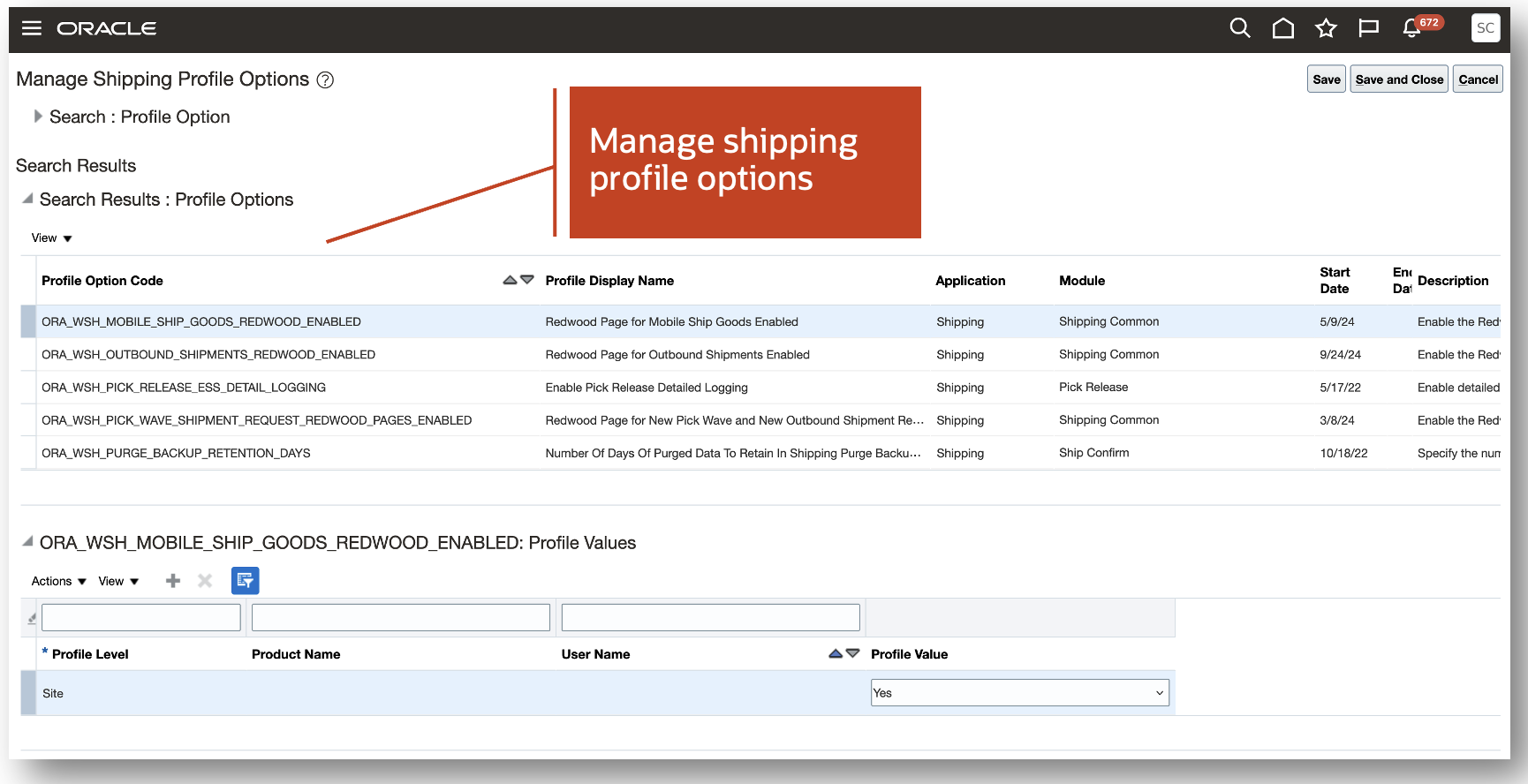Open the hamburger navigation menu

[32, 28]
